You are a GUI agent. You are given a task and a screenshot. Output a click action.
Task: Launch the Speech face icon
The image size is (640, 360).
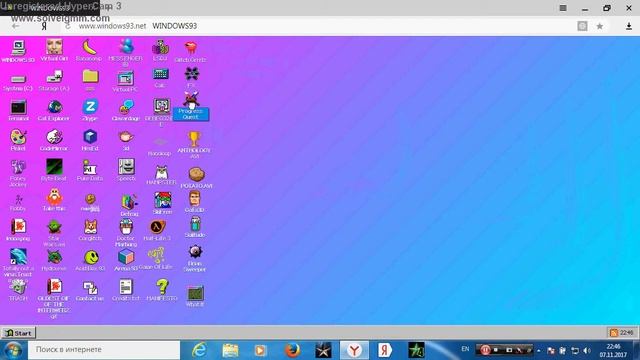(x=126, y=167)
